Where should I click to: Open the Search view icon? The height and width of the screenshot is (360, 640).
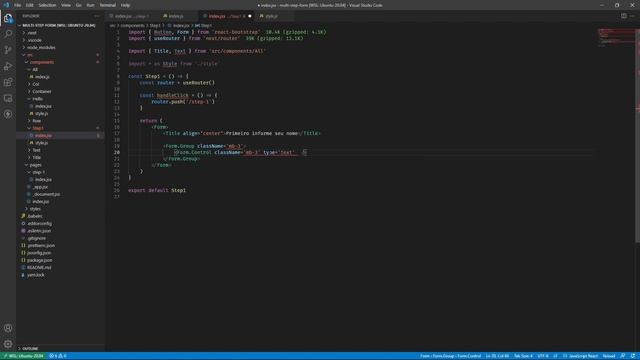tap(8, 34)
